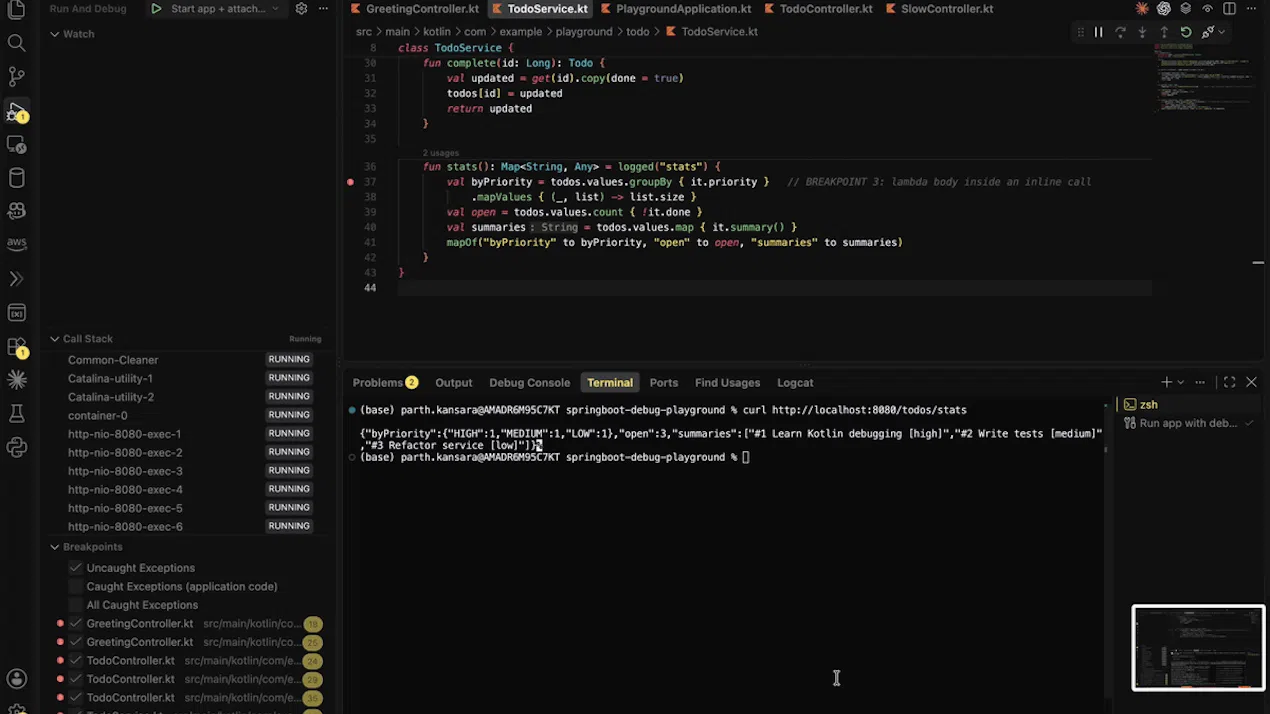
Task: Open the dropdown arrow beside the disconnect button
Action: click(1219, 32)
